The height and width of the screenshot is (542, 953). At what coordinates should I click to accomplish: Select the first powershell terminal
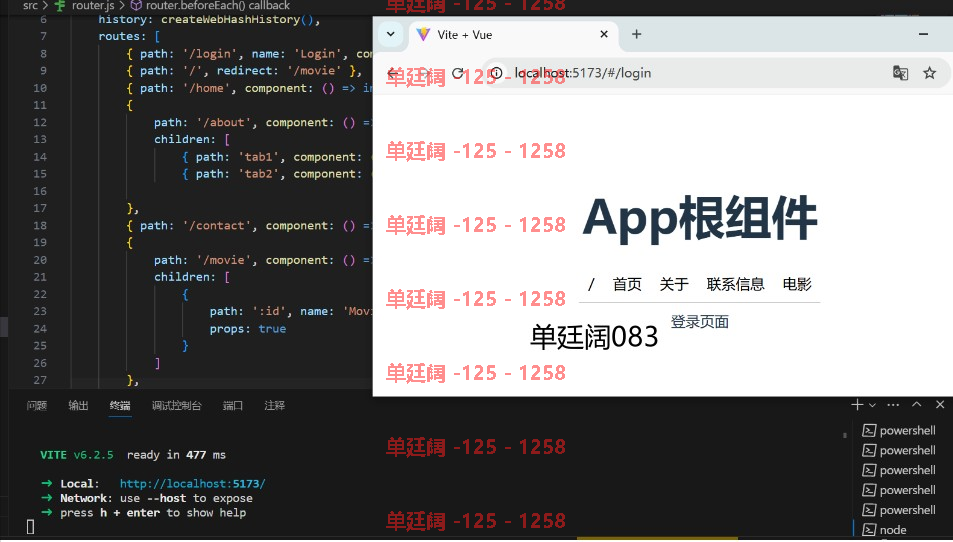coord(900,431)
